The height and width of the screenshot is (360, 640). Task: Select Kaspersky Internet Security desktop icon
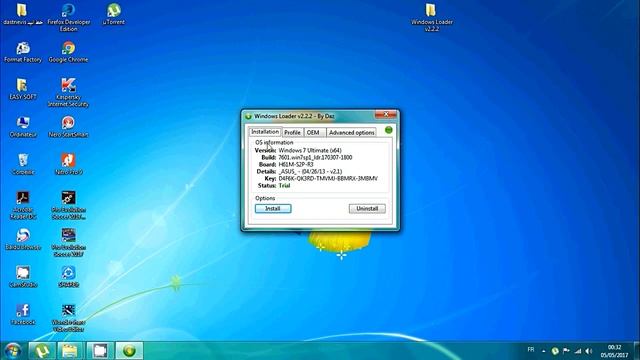(x=68, y=92)
